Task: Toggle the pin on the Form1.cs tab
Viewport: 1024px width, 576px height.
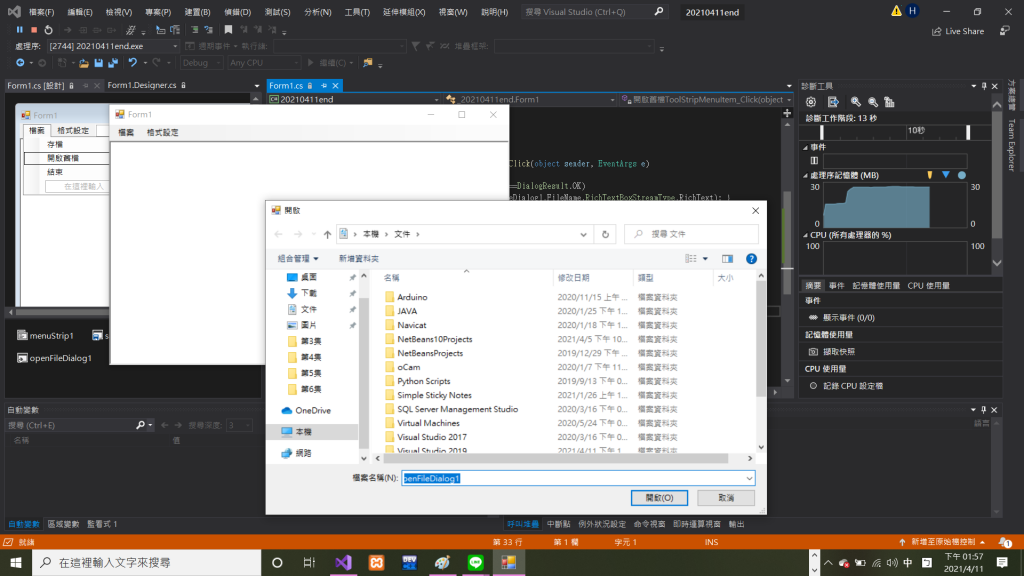Action: (323, 86)
